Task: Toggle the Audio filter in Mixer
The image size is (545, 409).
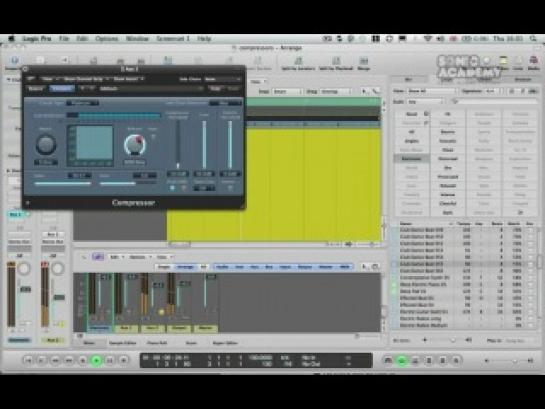Action: point(222,267)
